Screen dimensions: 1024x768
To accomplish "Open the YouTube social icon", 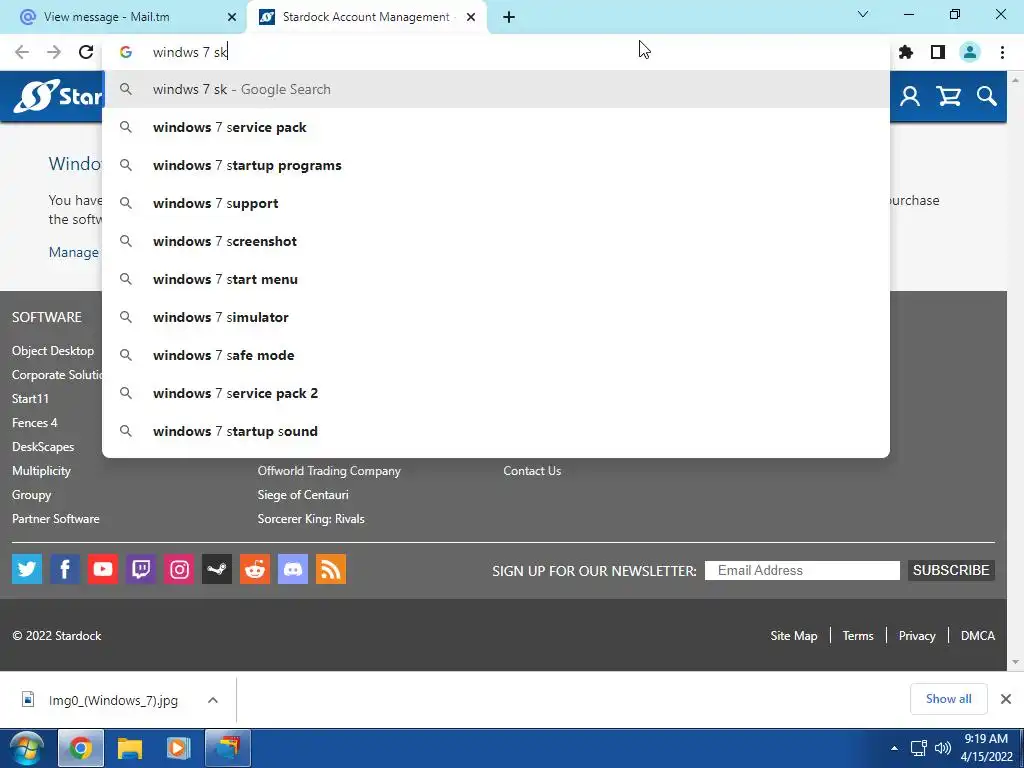I will click(103, 569).
